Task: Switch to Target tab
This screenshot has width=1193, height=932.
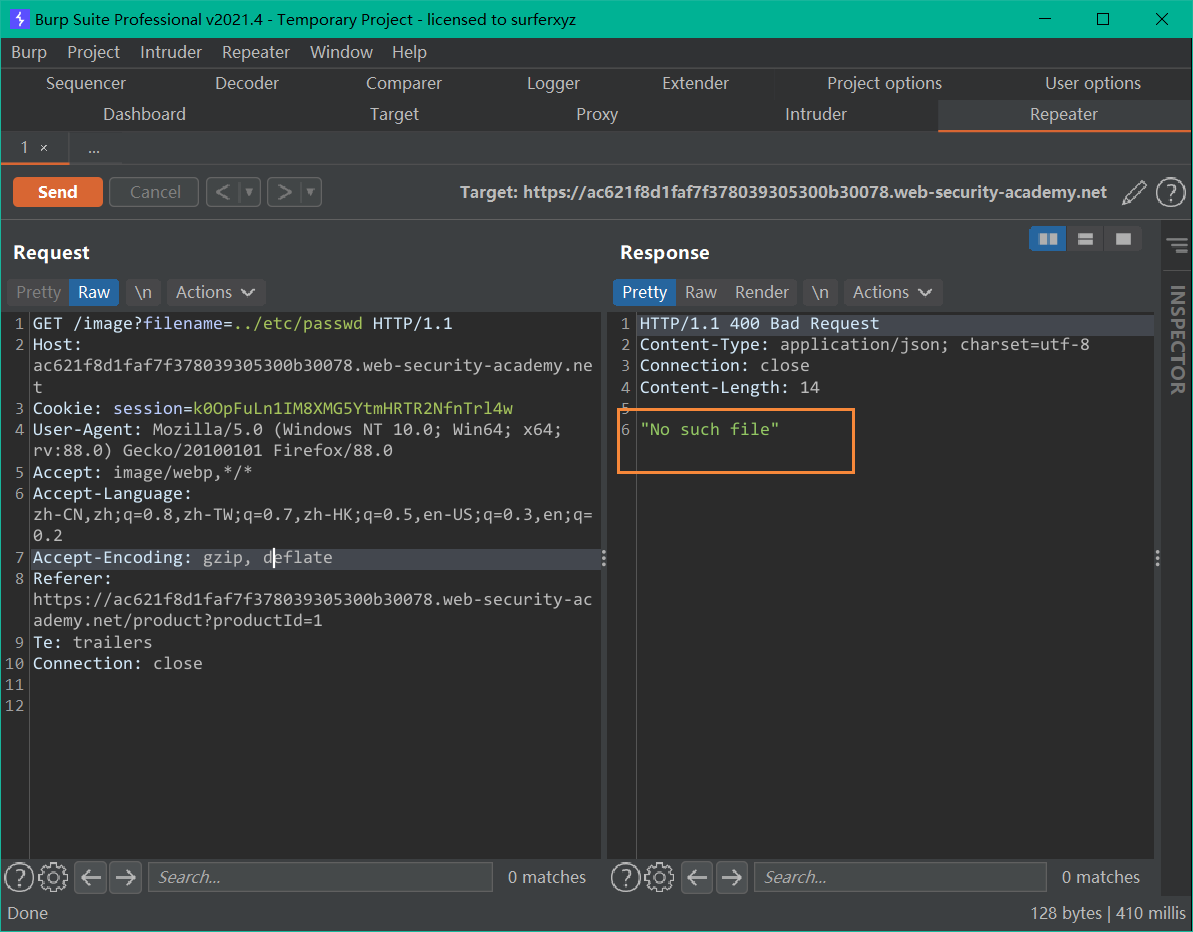Action: (x=394, y=115)
